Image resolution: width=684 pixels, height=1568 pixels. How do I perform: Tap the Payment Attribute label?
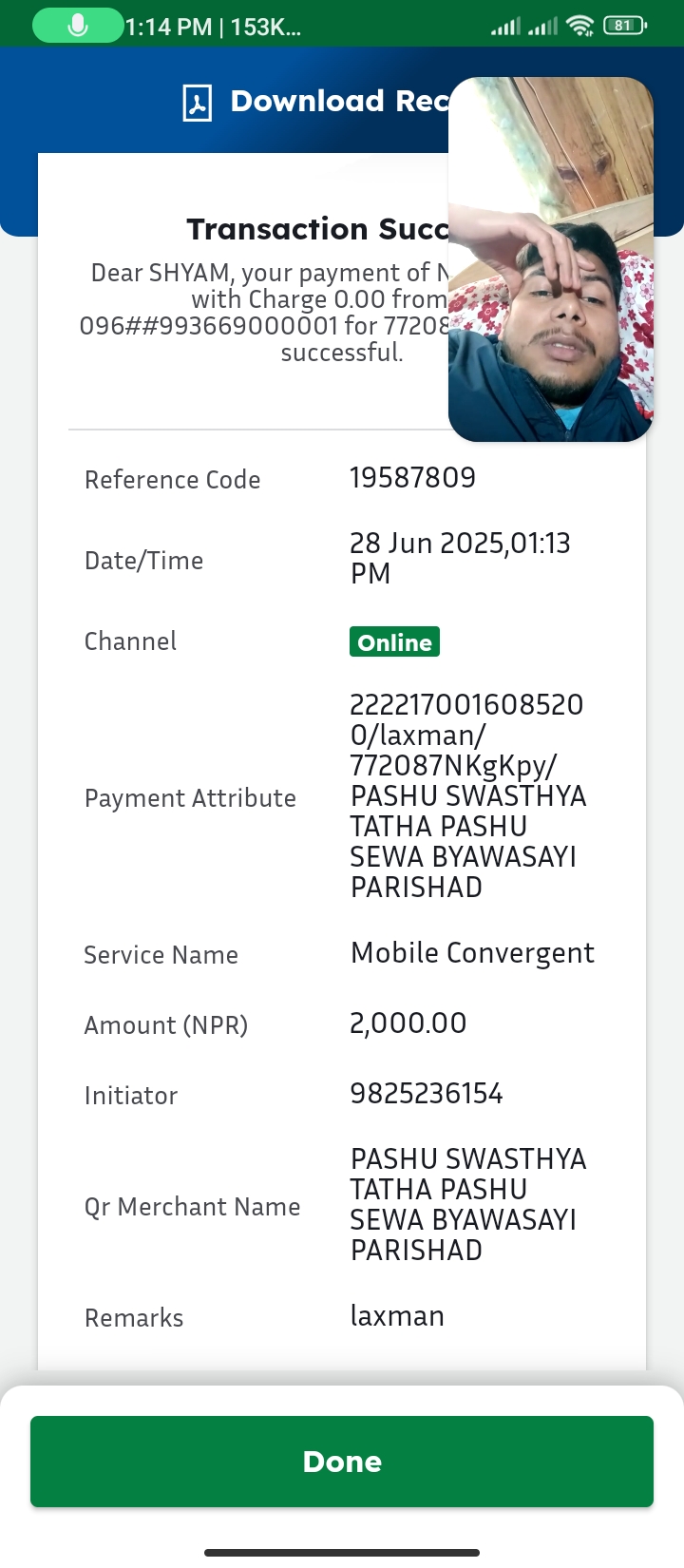coord(190,798)
